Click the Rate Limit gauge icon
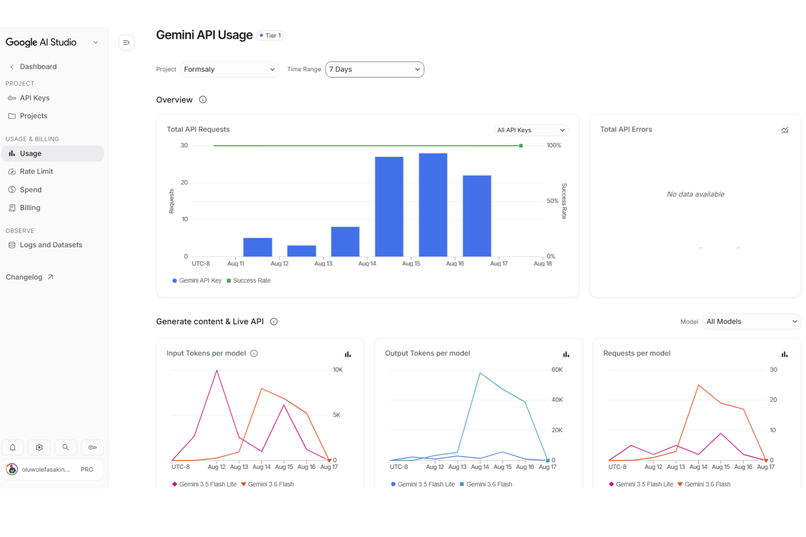Viewport: 806px width, 537px height. pos(12,171)
